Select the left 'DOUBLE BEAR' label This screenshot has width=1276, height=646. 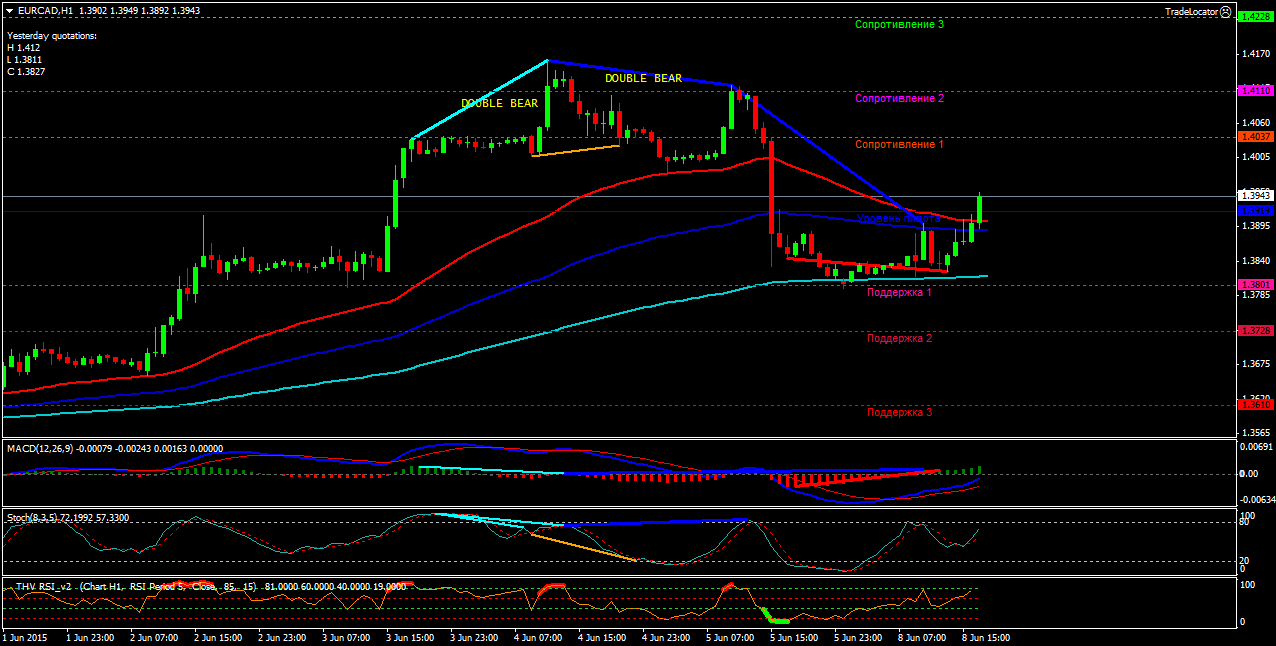pyautogui.click(x=499, y=103)
